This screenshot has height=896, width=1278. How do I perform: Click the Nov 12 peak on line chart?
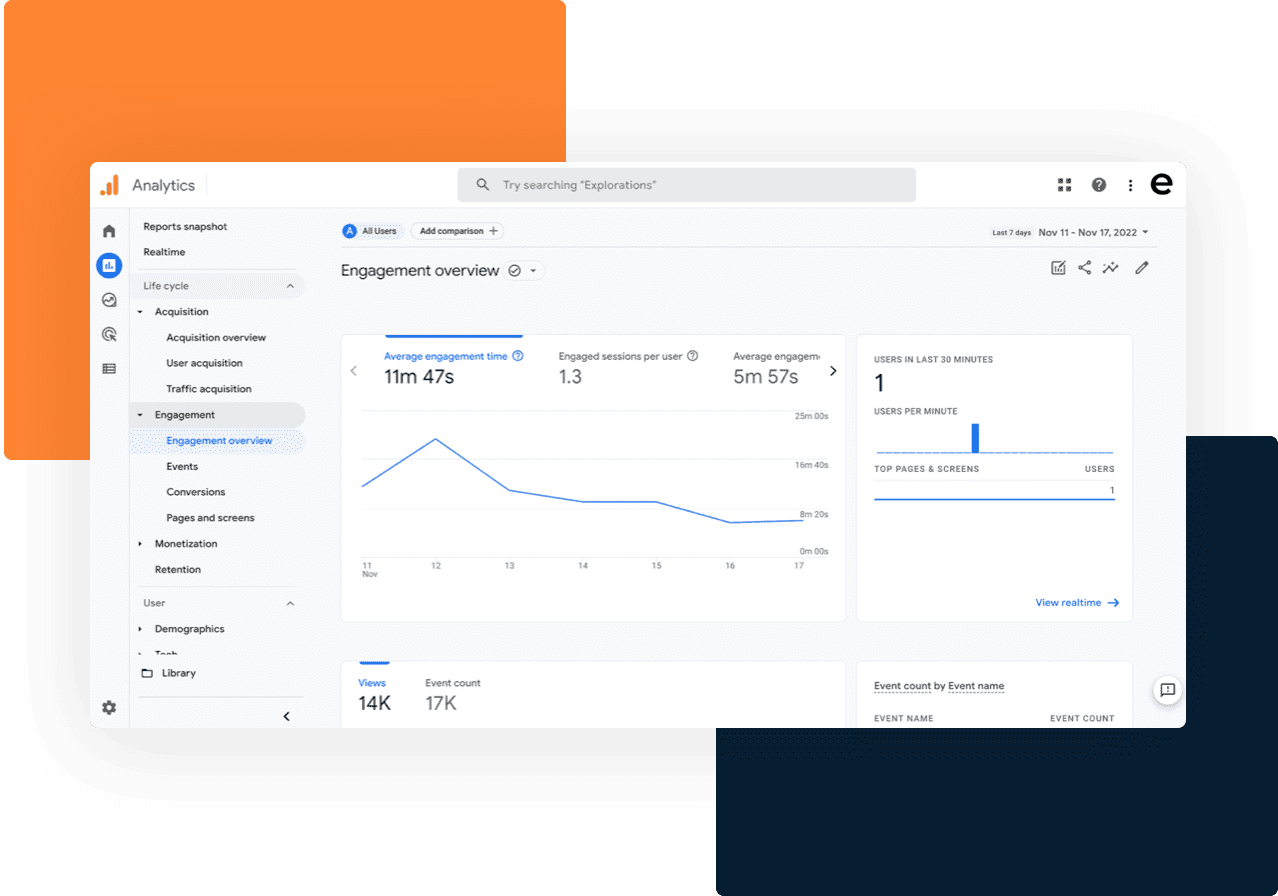pyautogui.click(x=436, y=439)
